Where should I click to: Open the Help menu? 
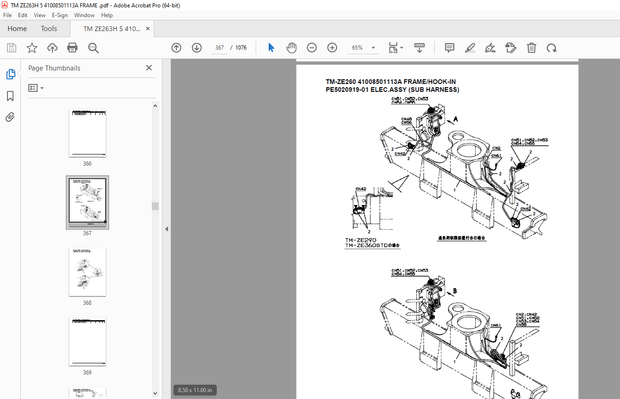(x=107, y=15)
